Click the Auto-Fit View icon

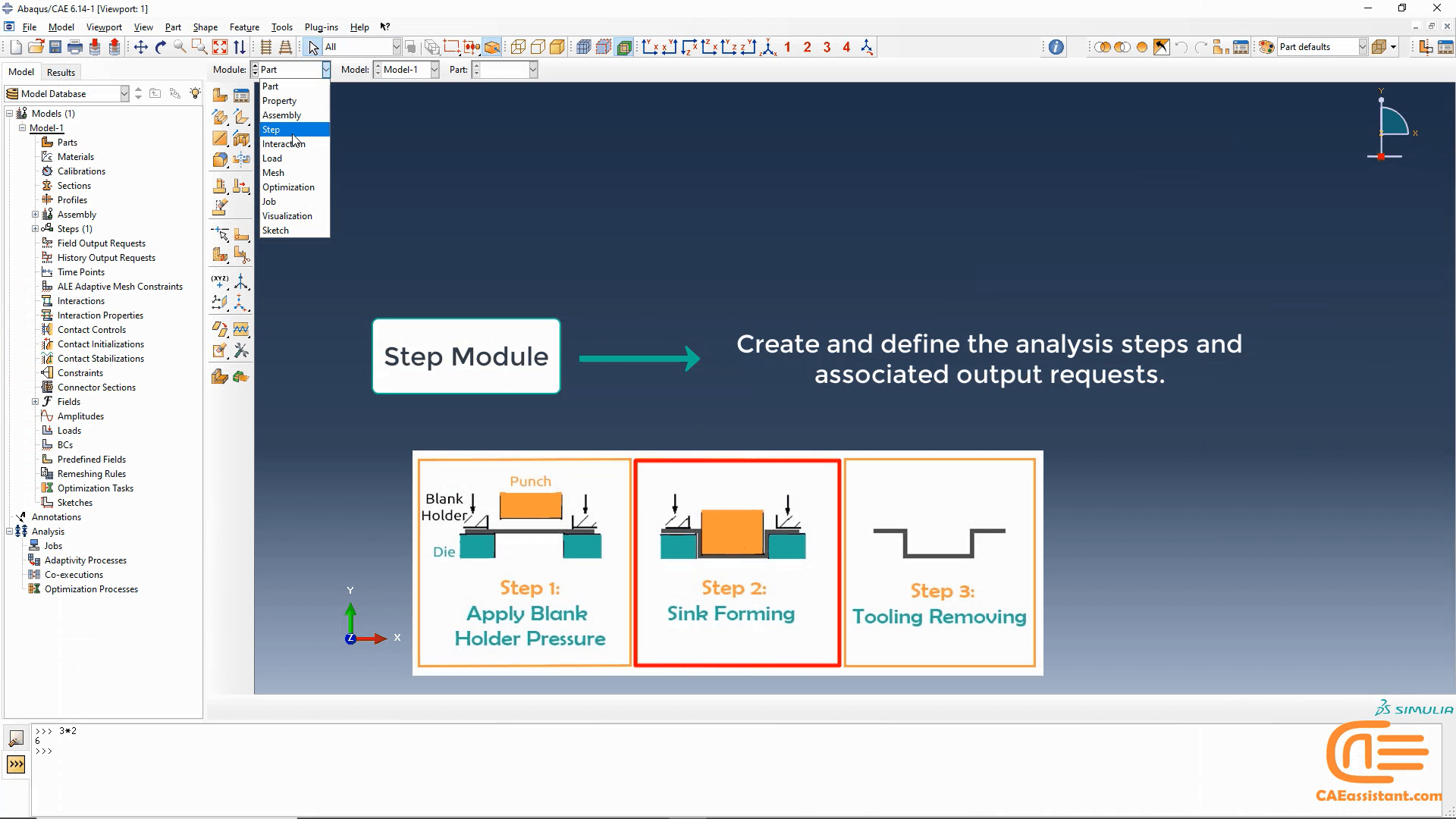coord(220,47)
